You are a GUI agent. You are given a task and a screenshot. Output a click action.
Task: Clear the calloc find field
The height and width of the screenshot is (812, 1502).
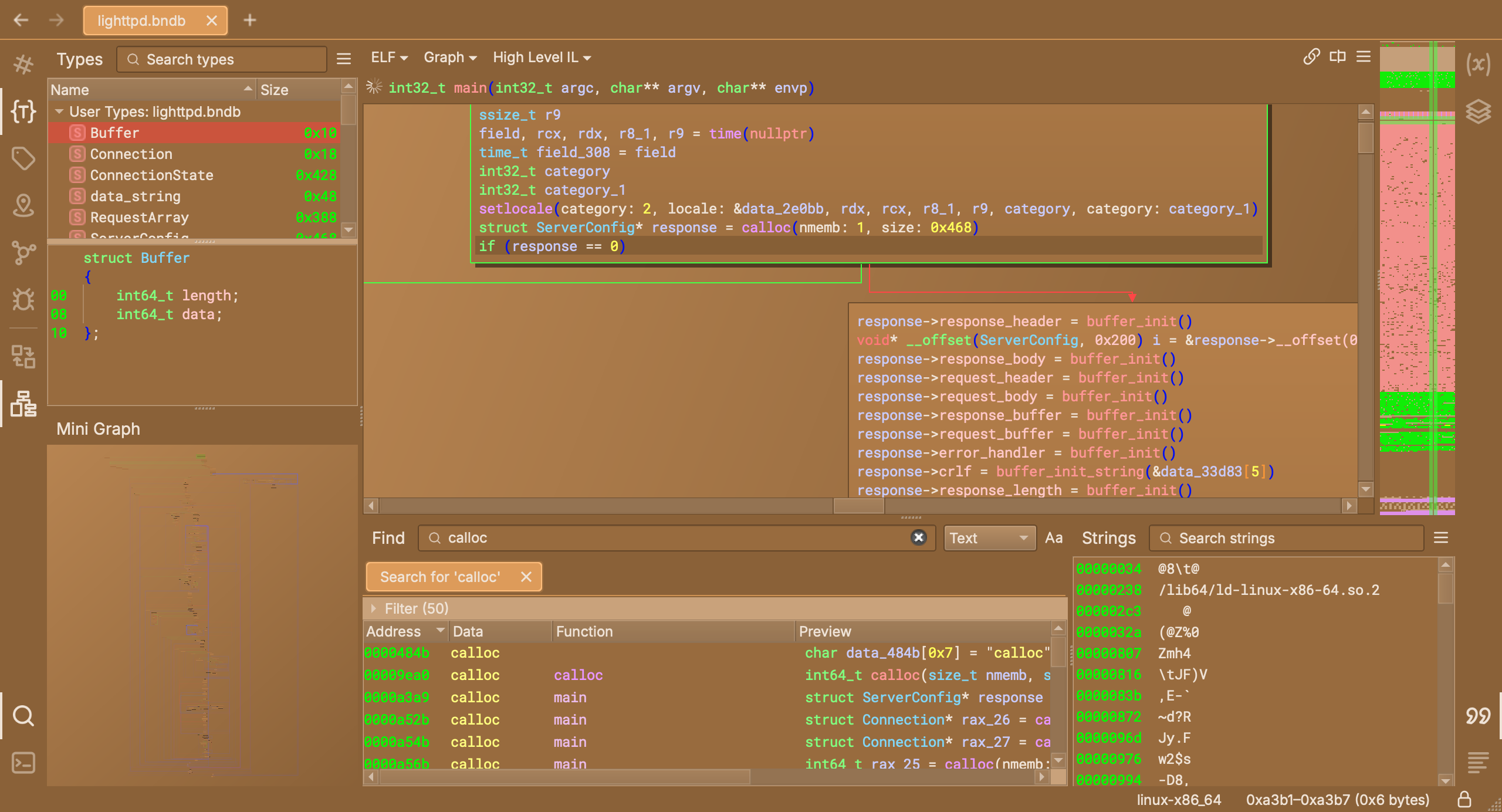(x=918, y=537)
